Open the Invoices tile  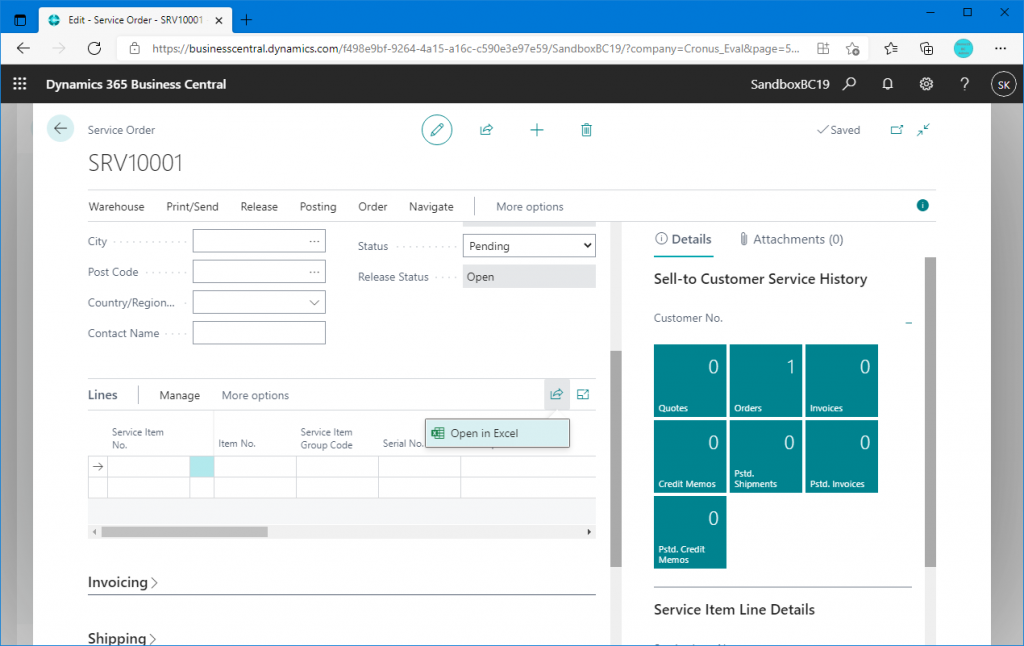842,381
